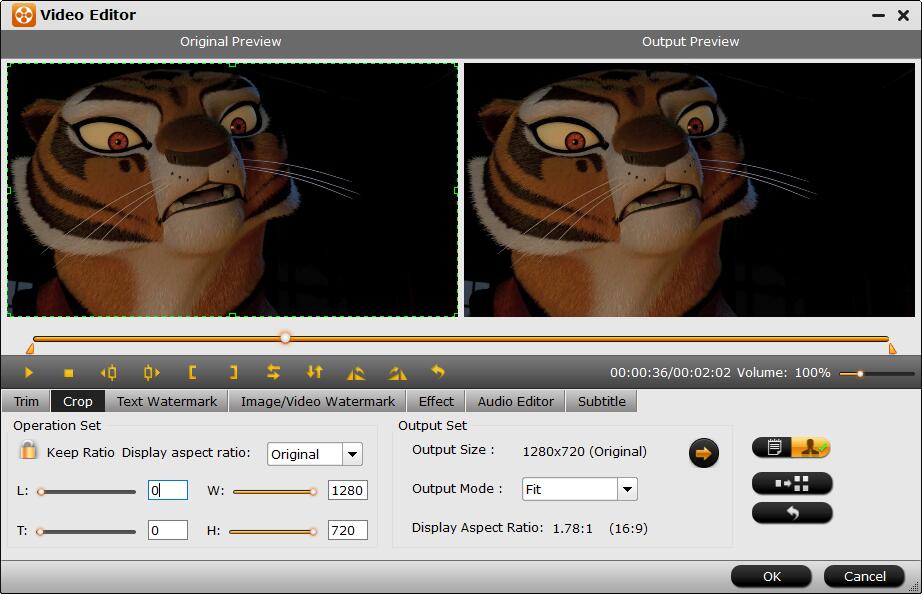This screenshot has height=594, width=922.
Task: Switch to the notepad simple mode toggle
Action: 773,449
